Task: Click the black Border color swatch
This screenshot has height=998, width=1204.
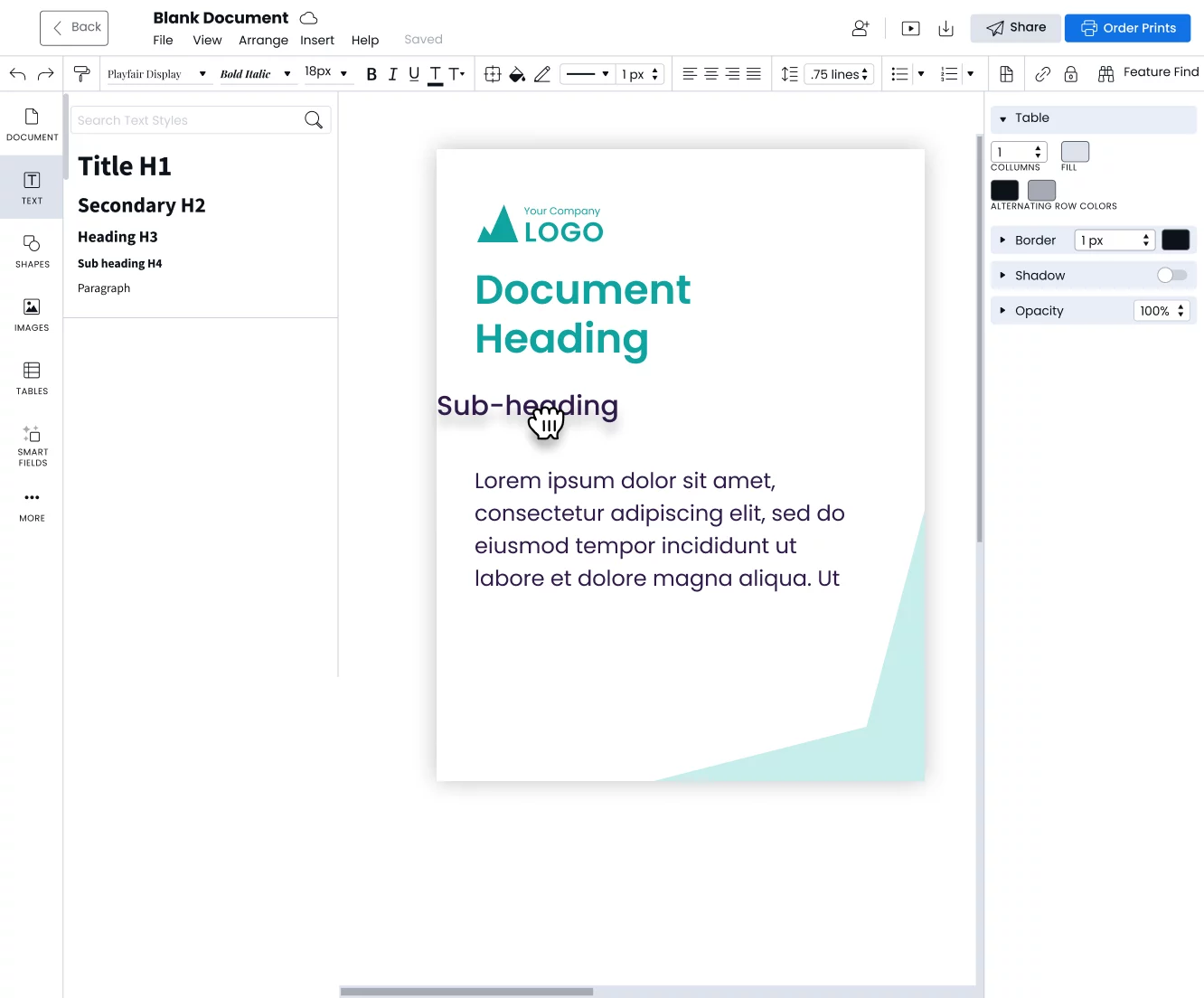Action: [1176, 240]
